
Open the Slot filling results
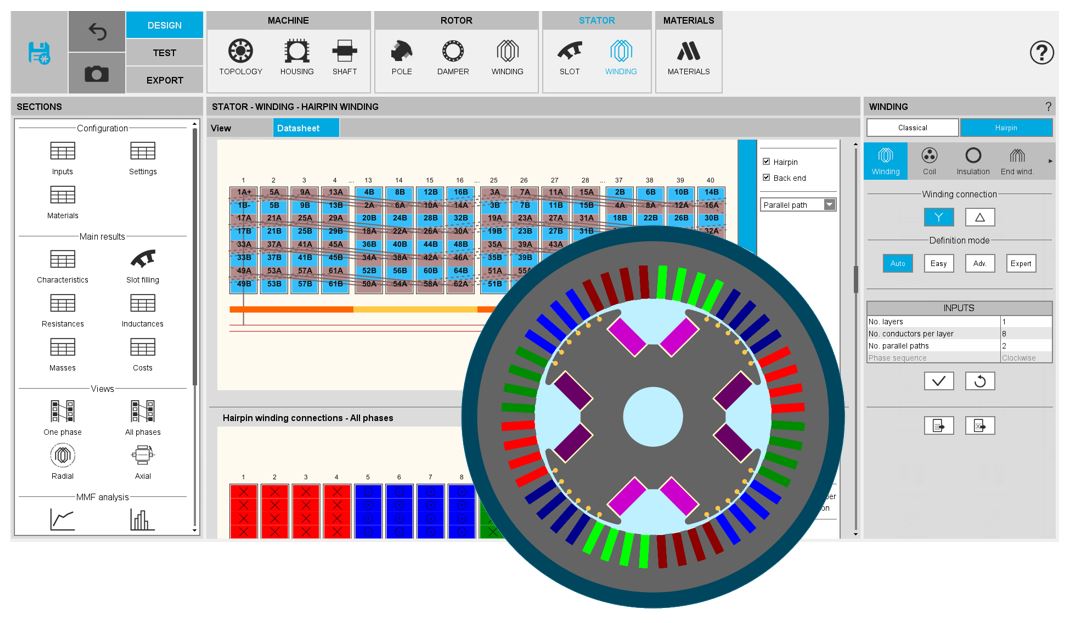point(143,265)
